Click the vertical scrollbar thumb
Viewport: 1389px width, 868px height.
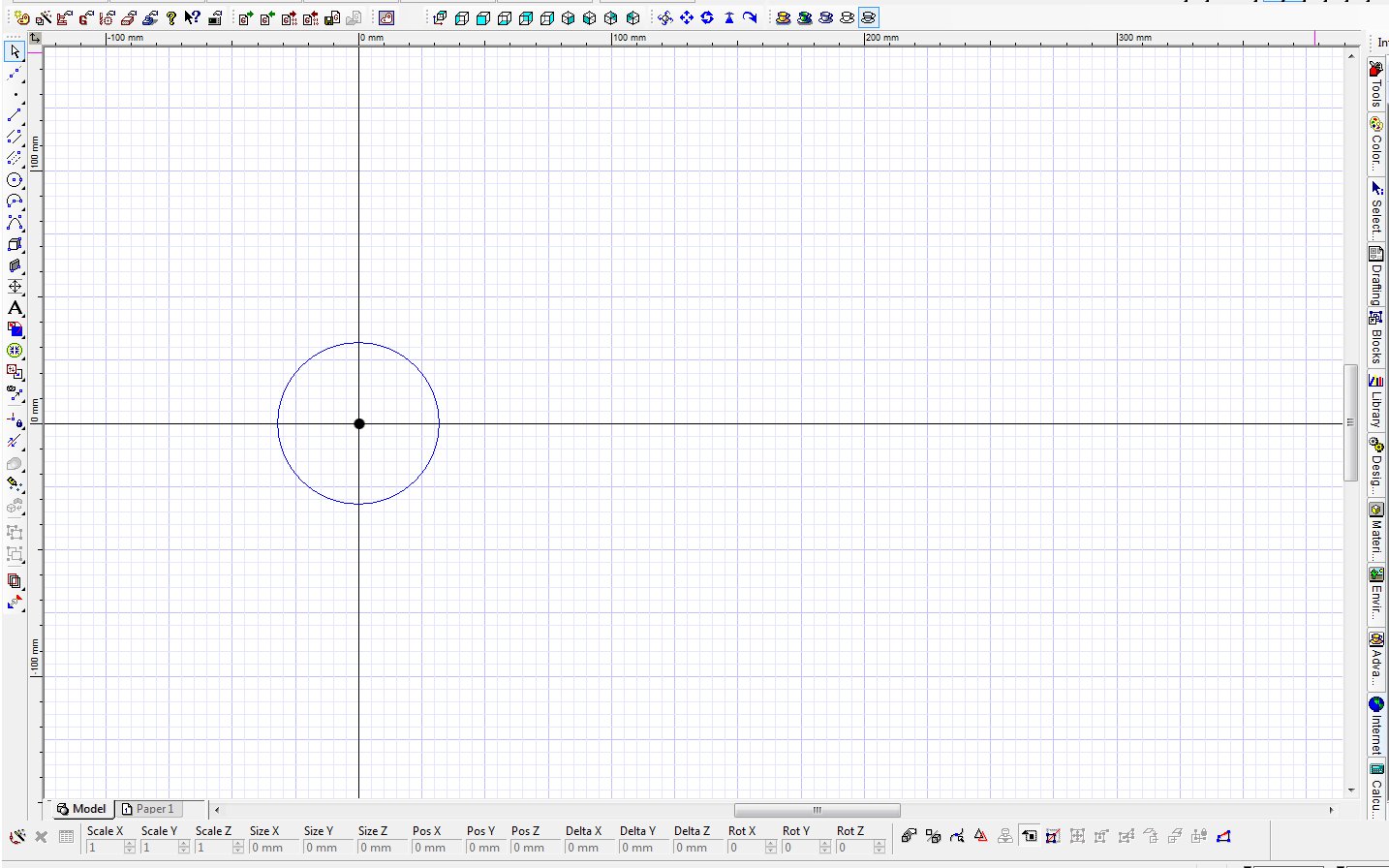tap(1350, 421)
